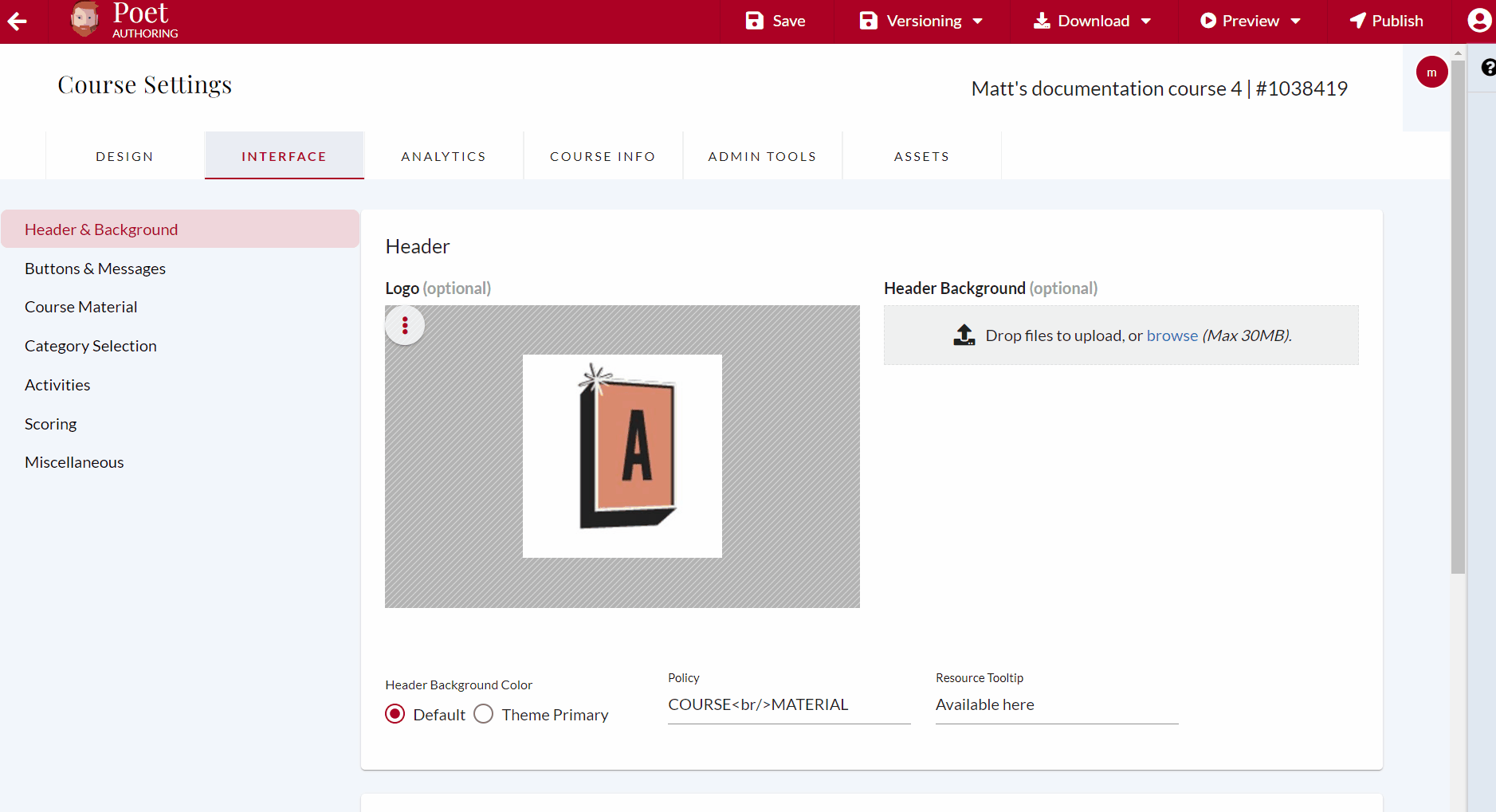Switch to the Analytics tab
This screenshot has height=812, width=1496.
(x=443, y=155)
